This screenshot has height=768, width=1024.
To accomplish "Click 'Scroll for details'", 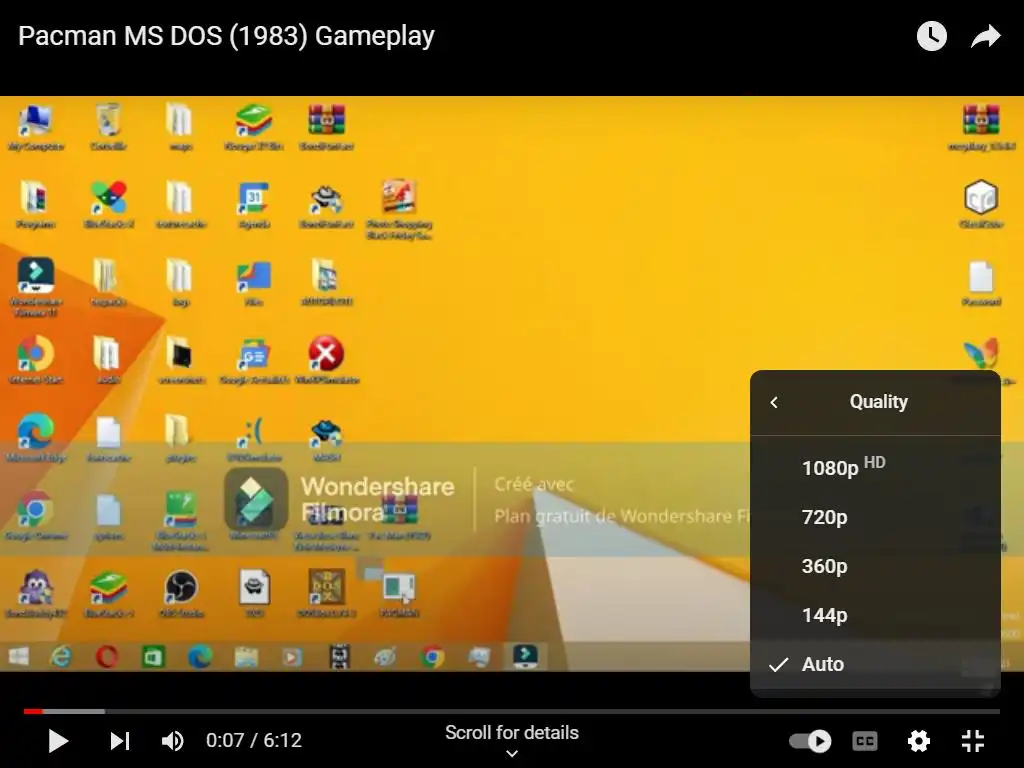I will tap(512, 733).
